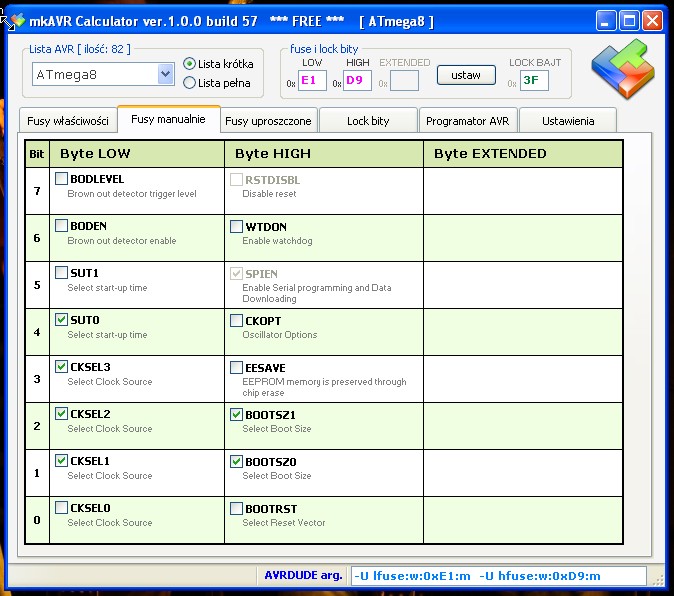Image resolution: width=674 pixels, height=596 pixels.
Task: Click the colorful mkAVR cube logo
Action: click(x=623, y=69)
